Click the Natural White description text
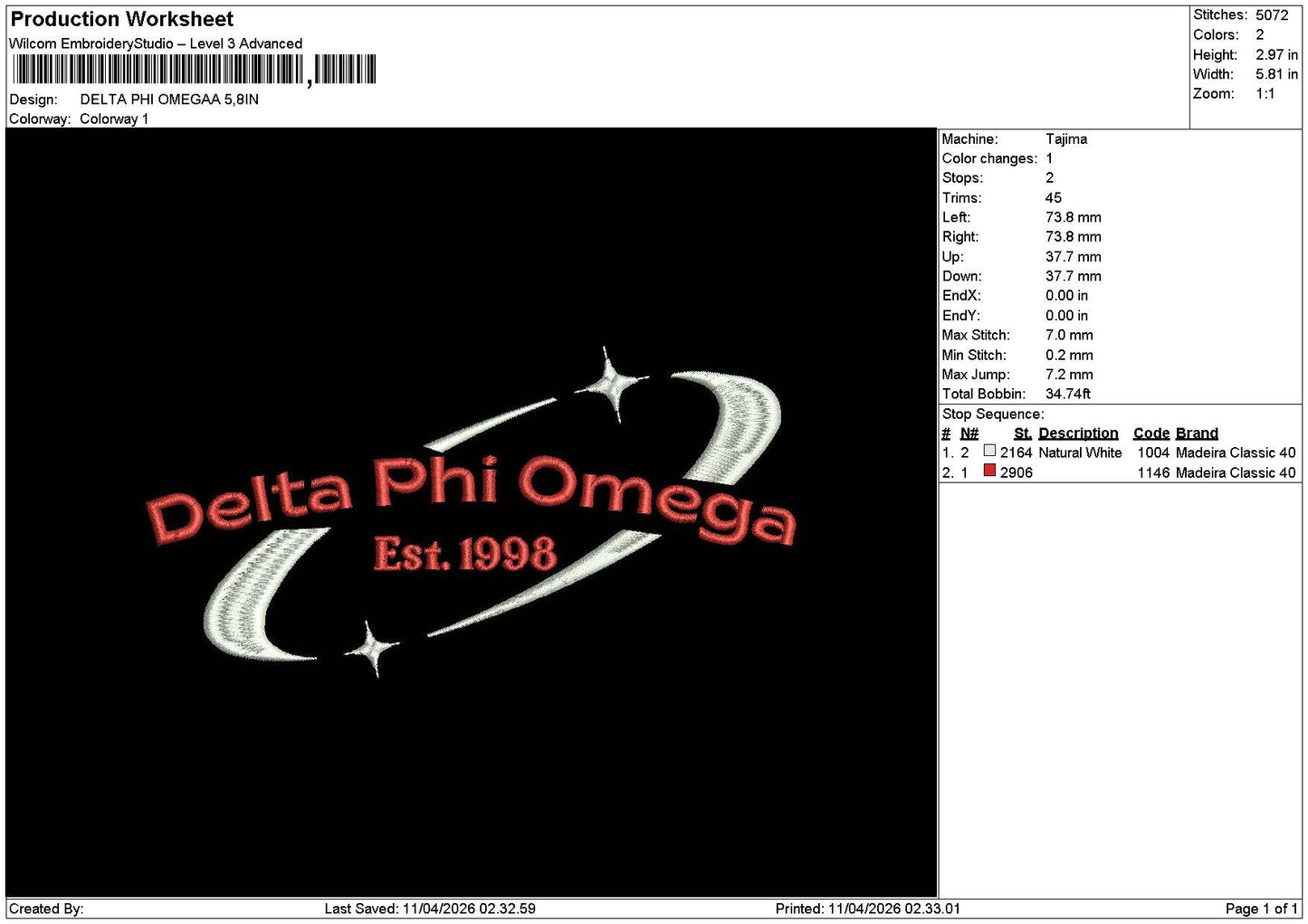This screenshot has width=1308, height=924. [x=1080, y=452]
